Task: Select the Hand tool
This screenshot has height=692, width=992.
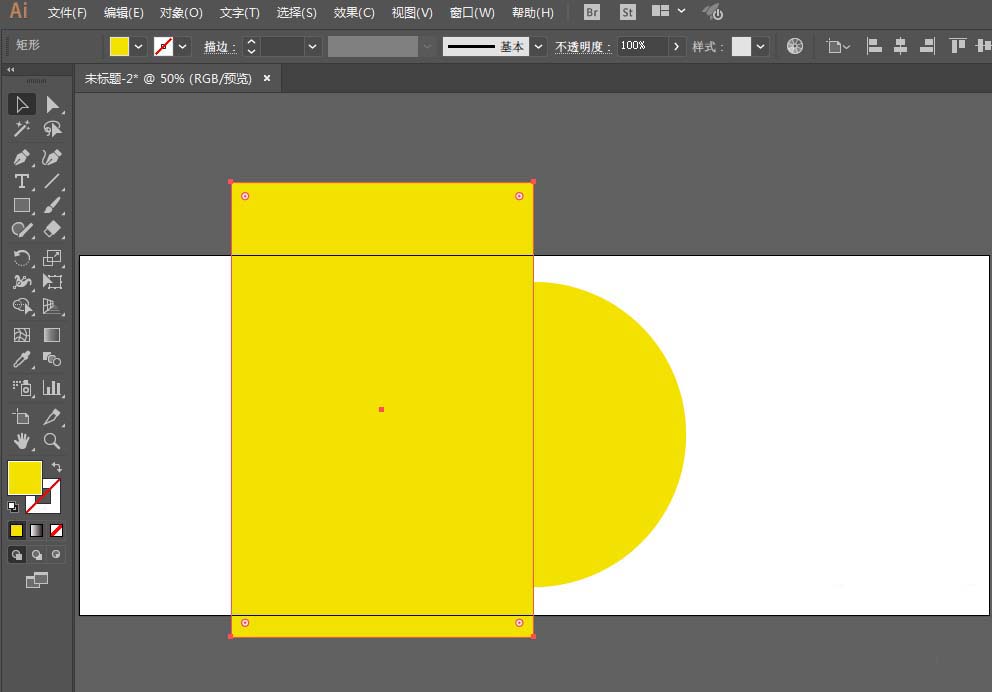Action: click(x=22, y=441)
